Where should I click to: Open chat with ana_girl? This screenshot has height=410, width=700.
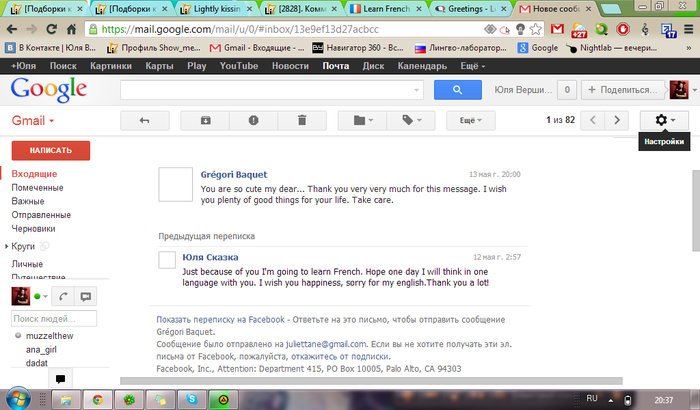(x=41, y=350)
